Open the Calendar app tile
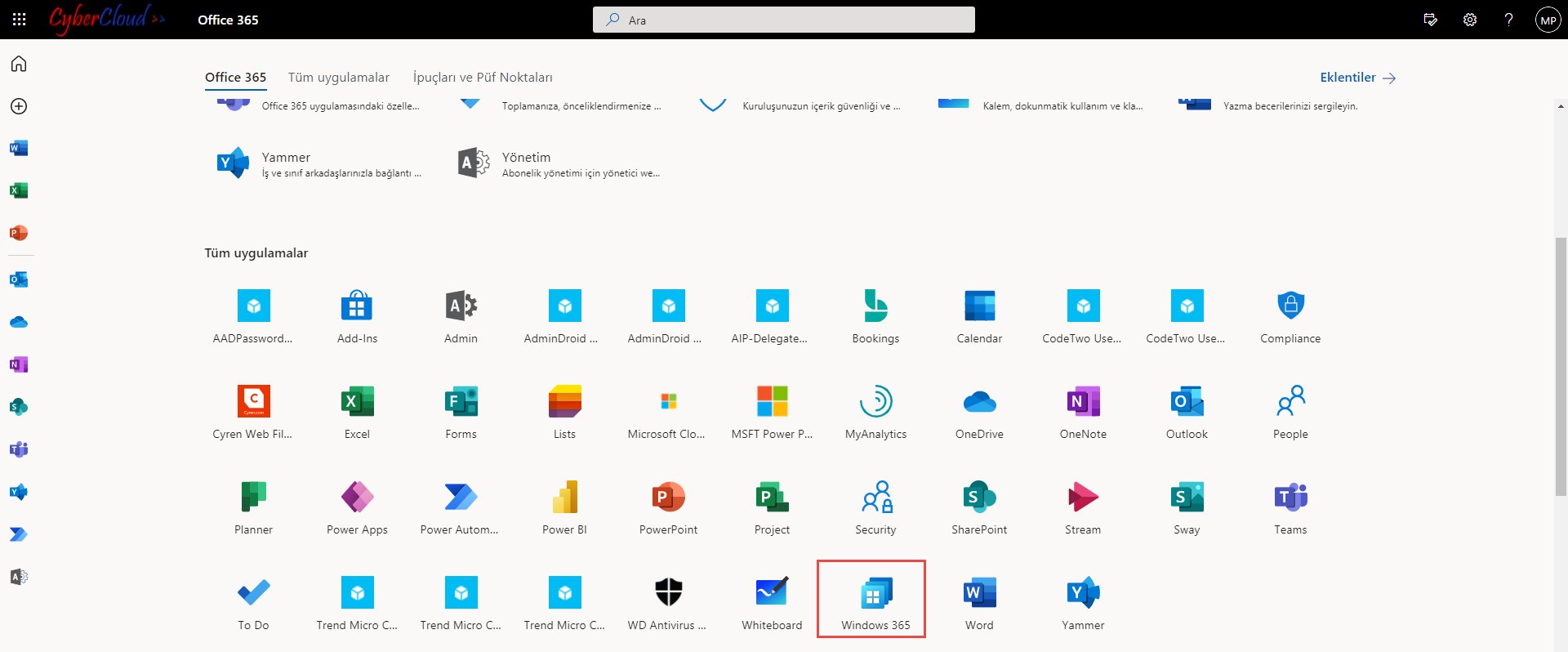1568x652 pixels. (x=979, y=317)
